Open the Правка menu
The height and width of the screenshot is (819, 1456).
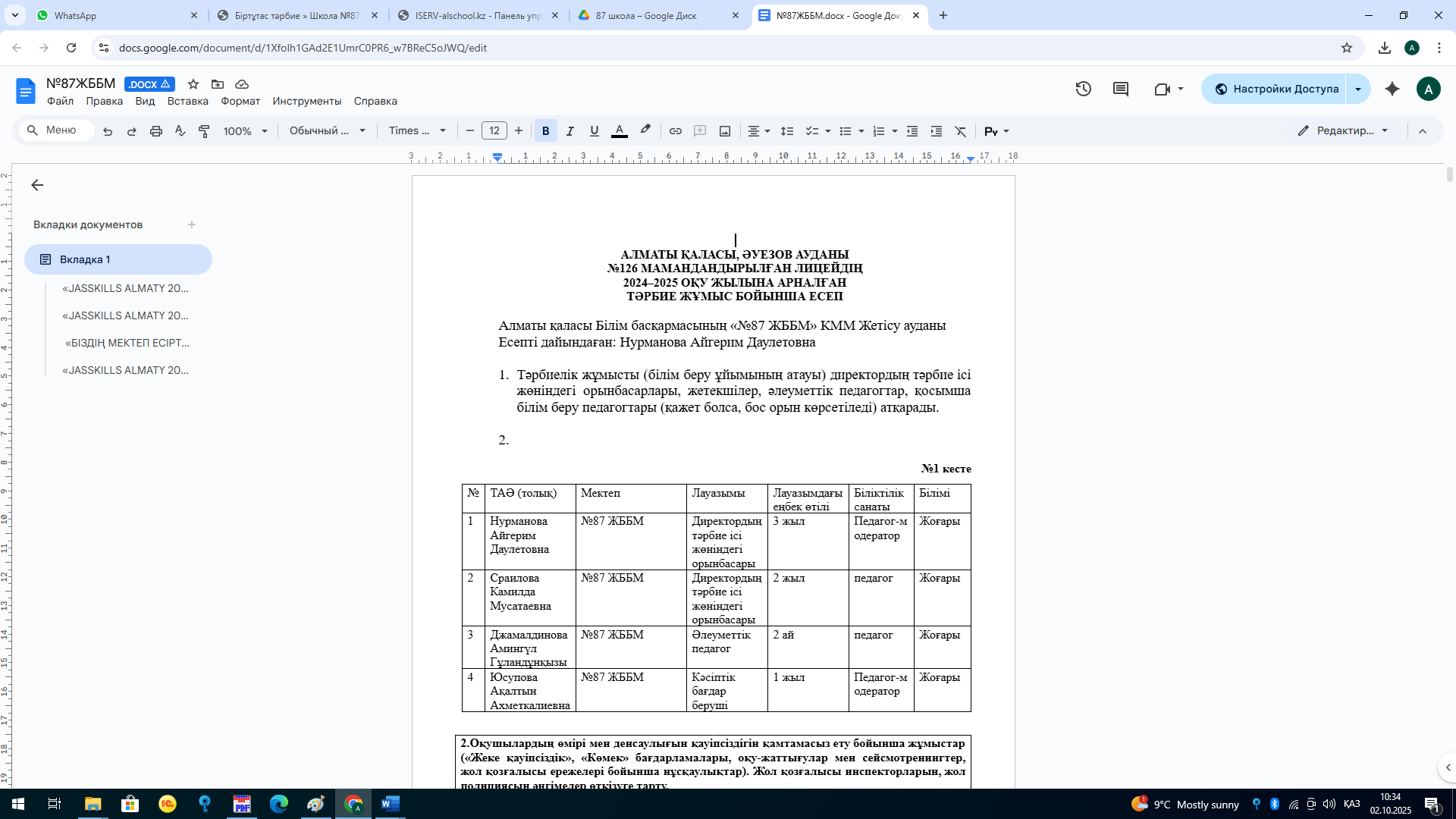[104, 101]
